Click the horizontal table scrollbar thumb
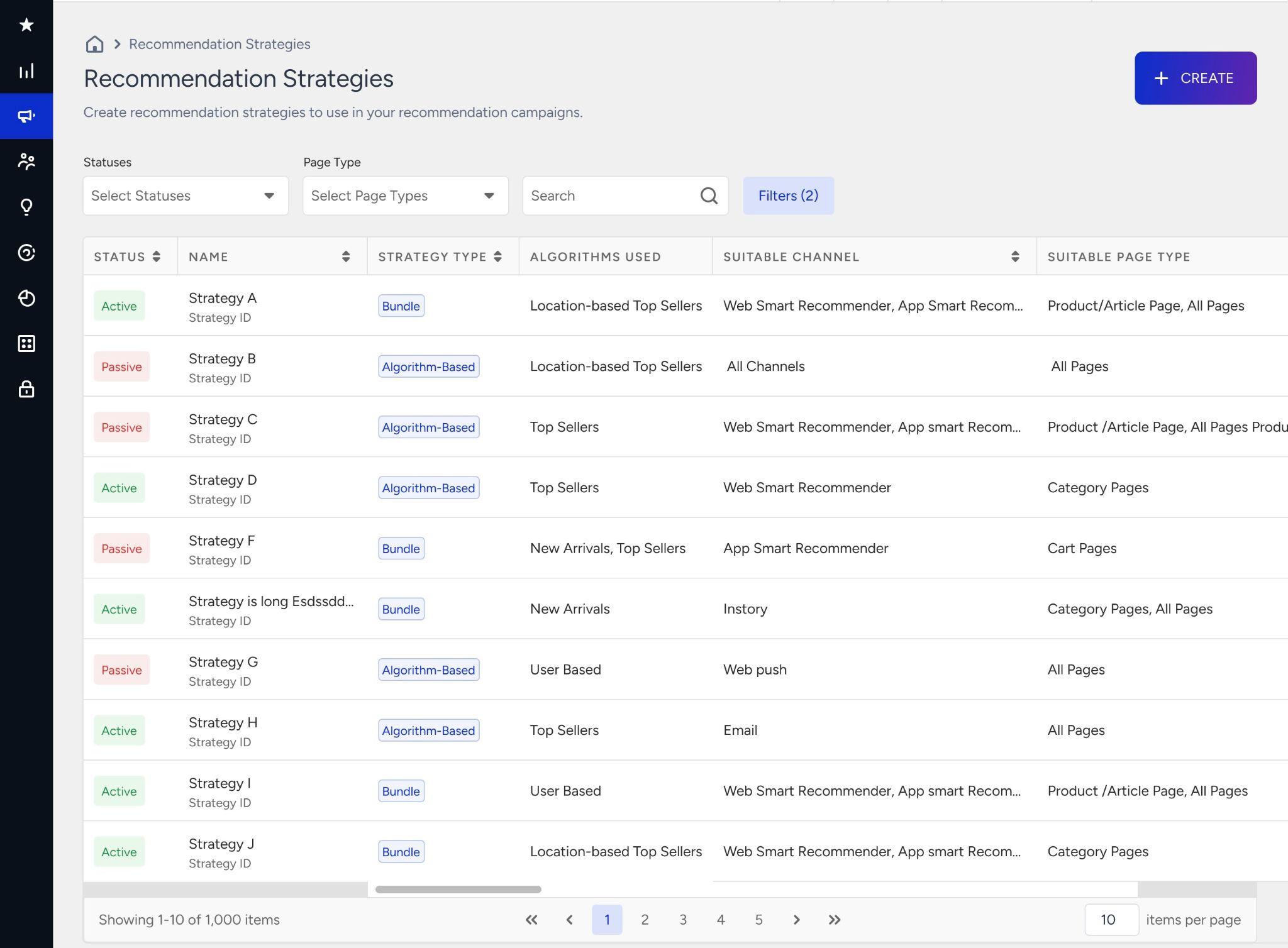Screen dimensions: 1288x948 (x=458, y=890)
